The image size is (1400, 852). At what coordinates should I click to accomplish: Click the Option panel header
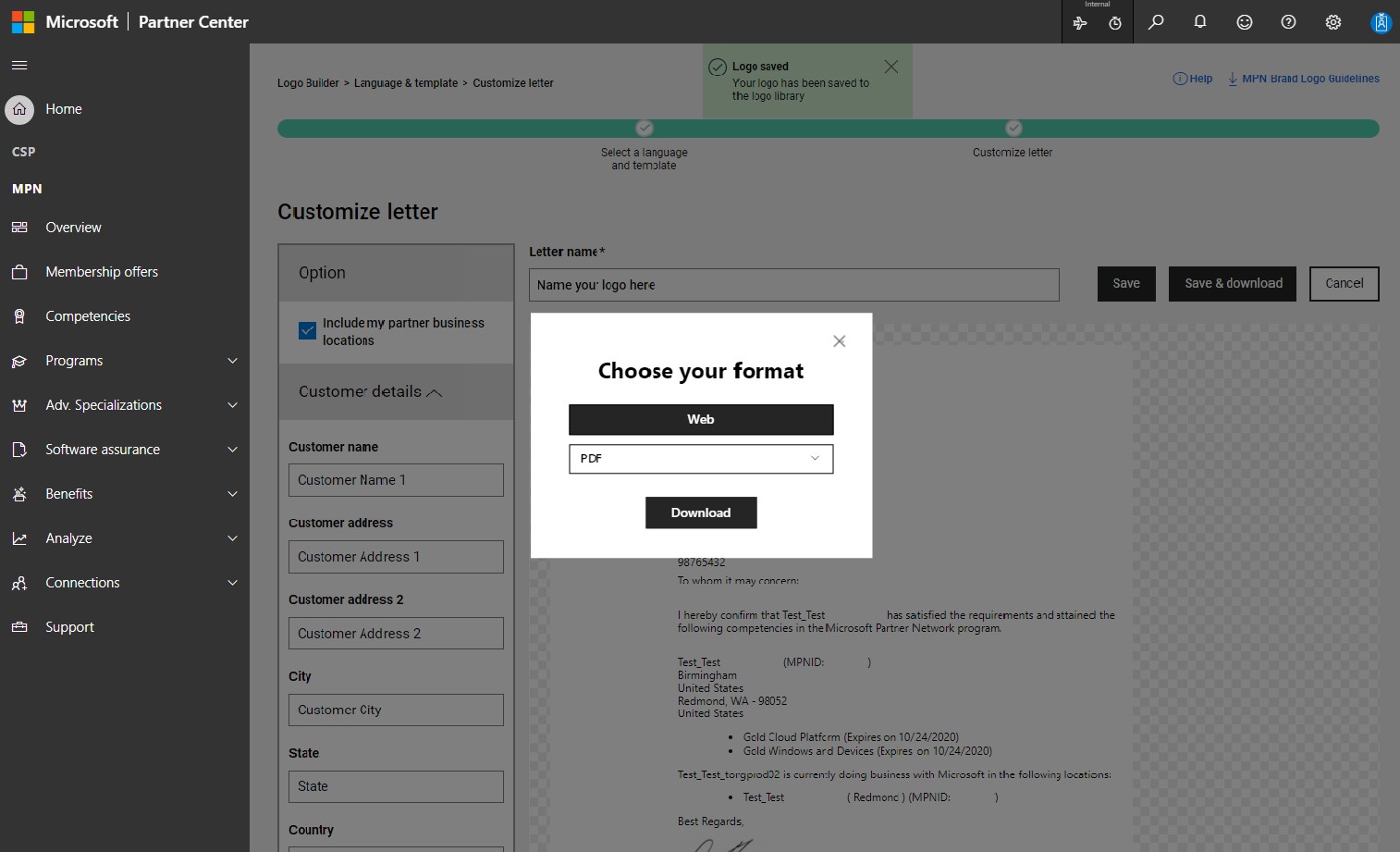pyautogui.click(x=396, y=273)
